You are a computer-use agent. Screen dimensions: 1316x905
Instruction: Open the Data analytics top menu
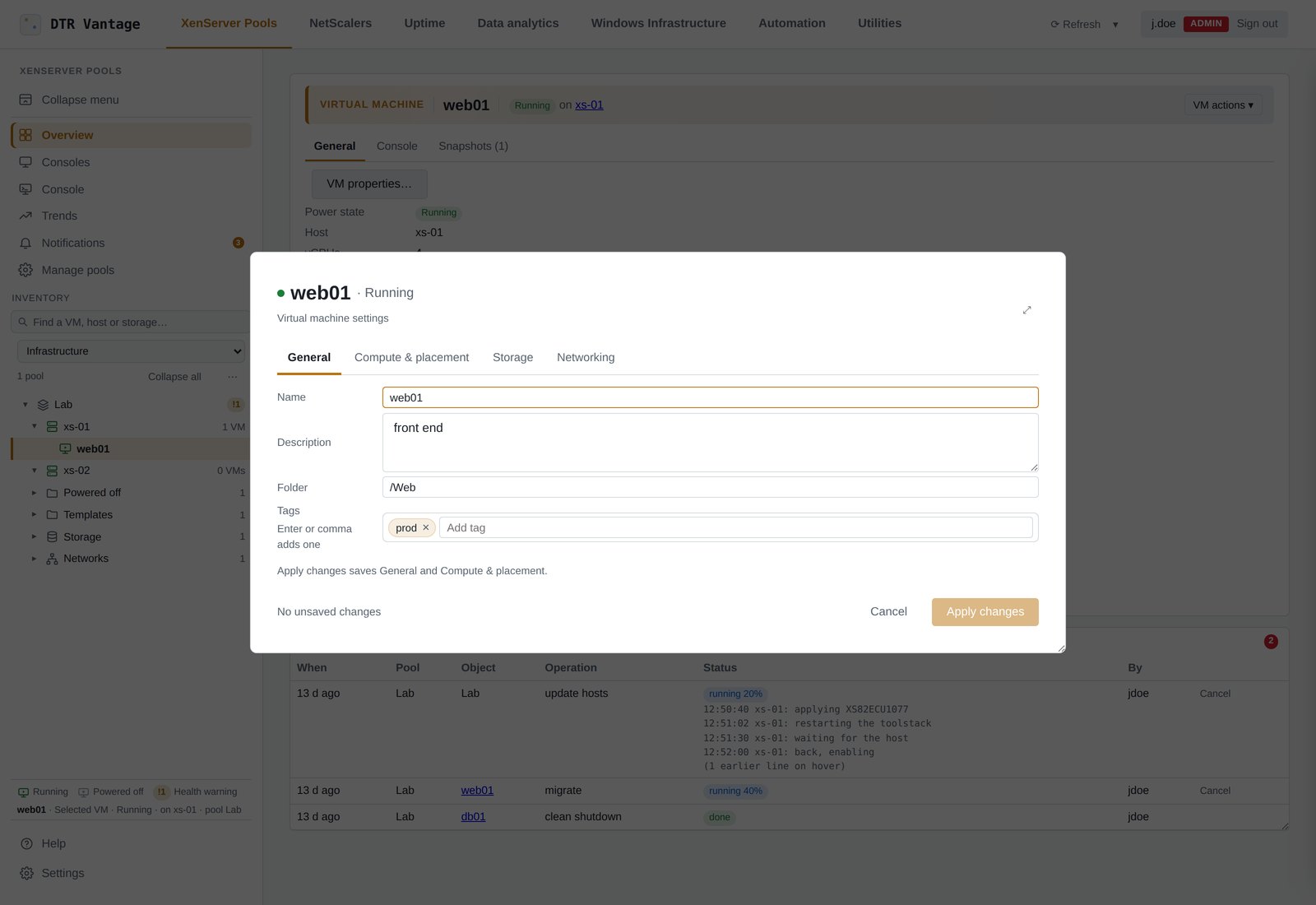coord(518,23)
